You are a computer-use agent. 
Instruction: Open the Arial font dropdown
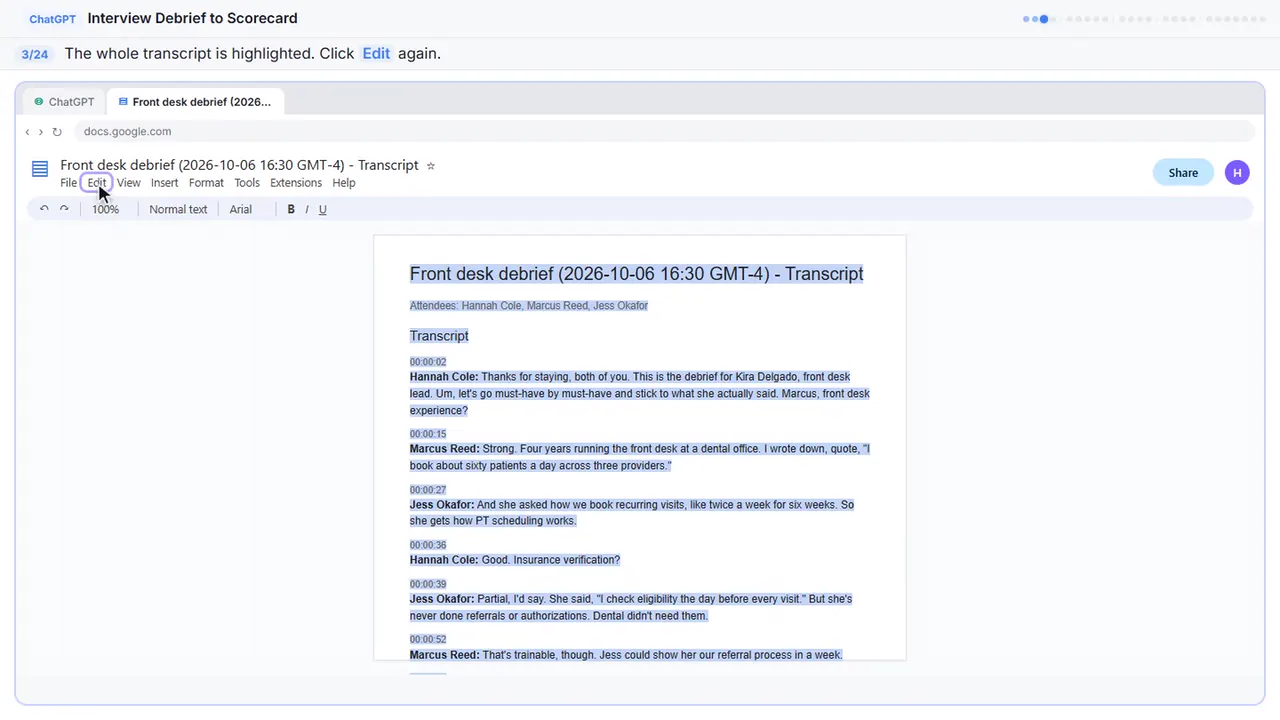pyautogui.click(x=241, y=209)
